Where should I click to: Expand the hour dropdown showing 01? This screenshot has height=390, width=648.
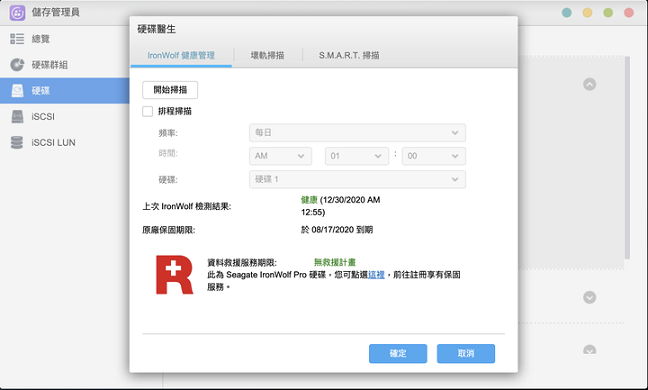tap(357, 156)
